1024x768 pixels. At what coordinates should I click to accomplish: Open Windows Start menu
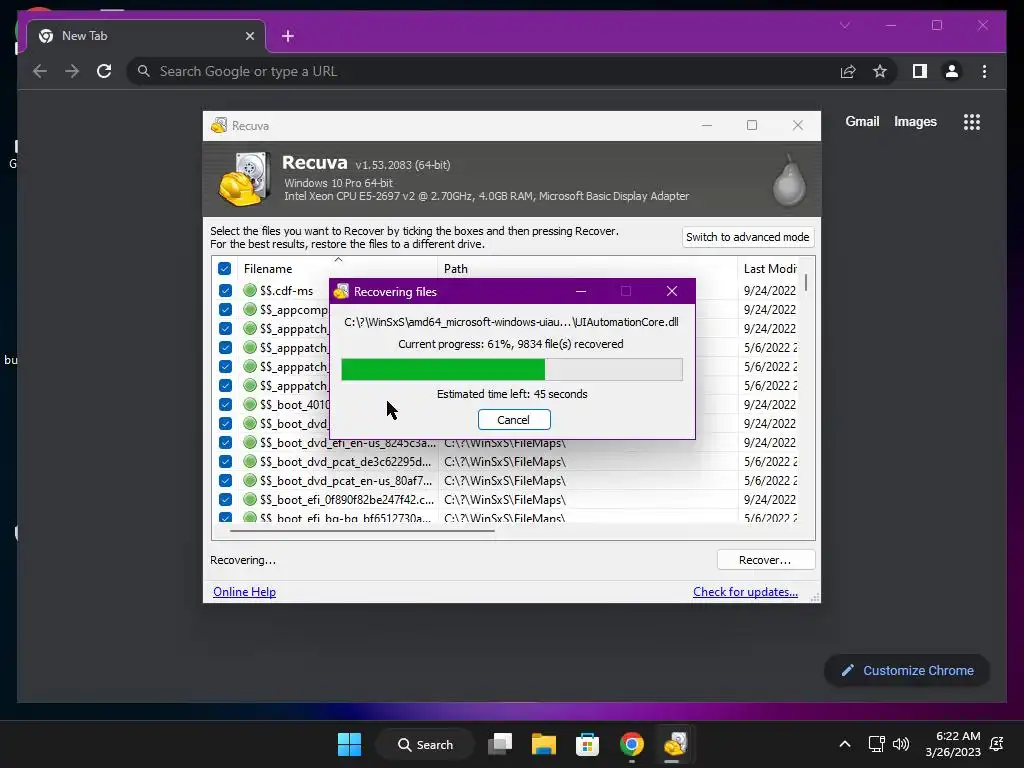[x=349, y=744]
